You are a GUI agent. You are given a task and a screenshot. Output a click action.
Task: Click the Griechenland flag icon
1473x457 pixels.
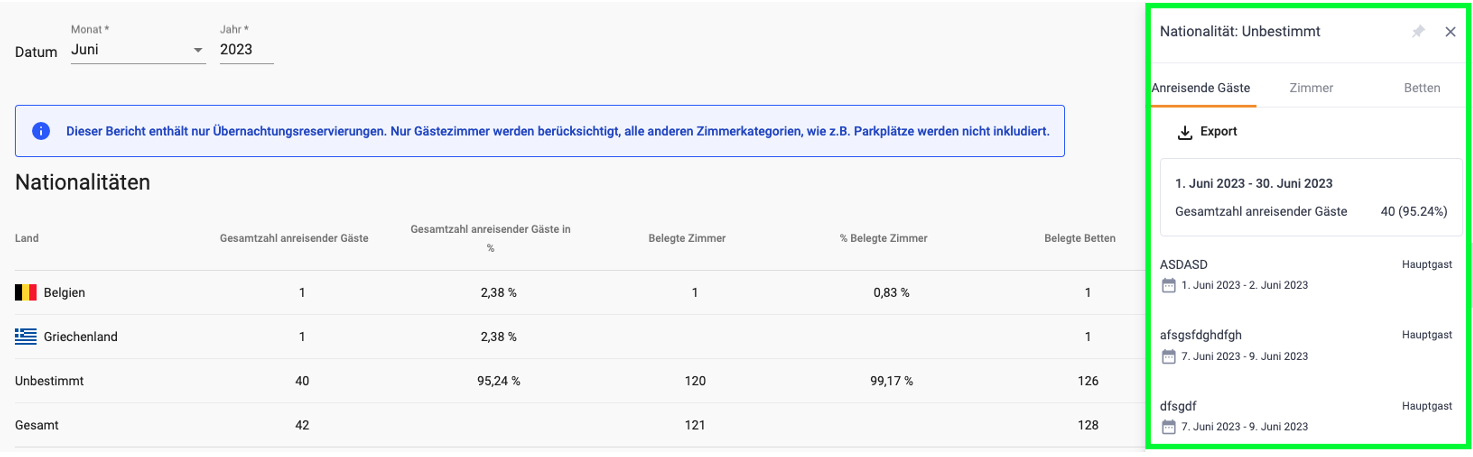tap(26, 337)
